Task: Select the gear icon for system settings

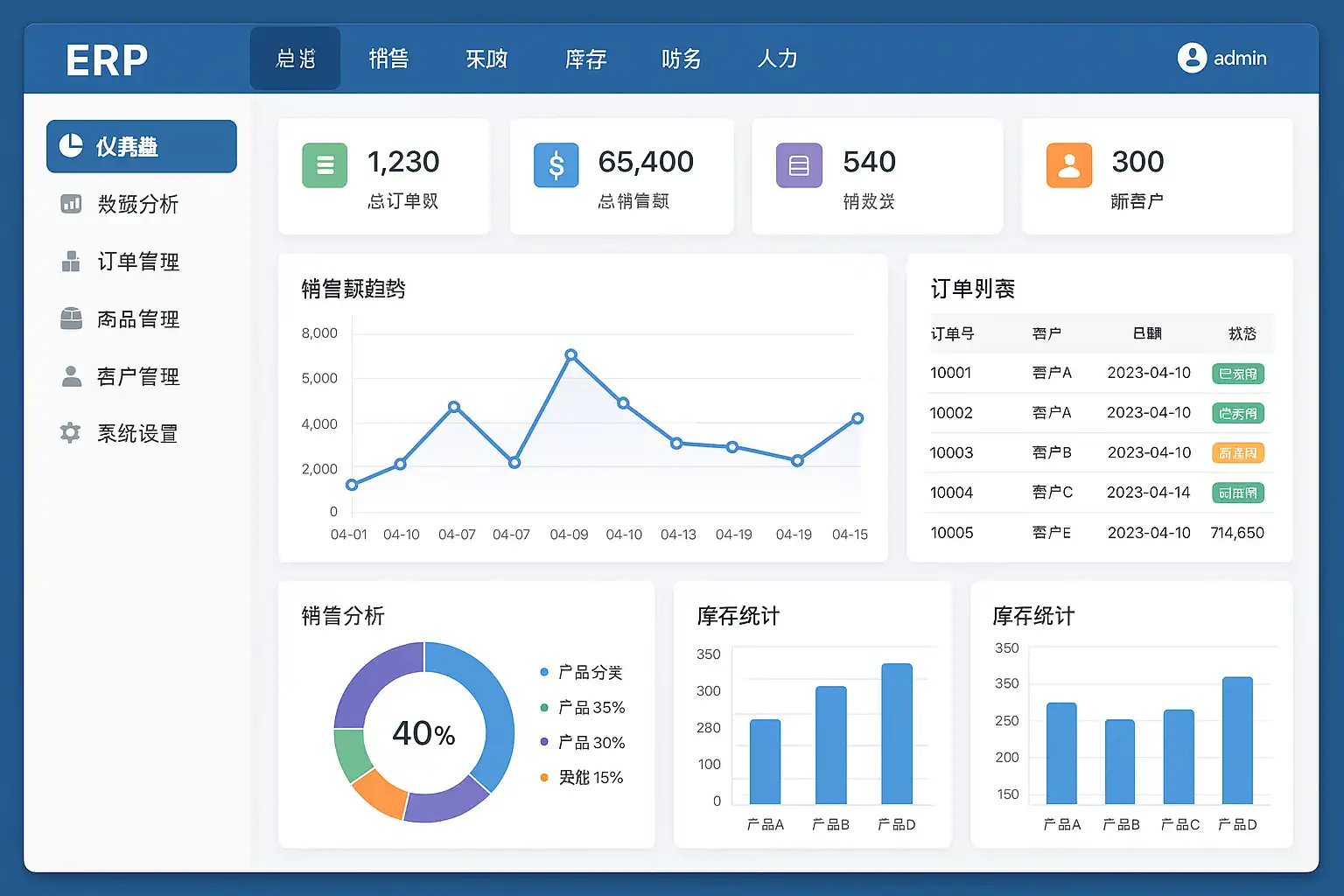Action: 70,433
